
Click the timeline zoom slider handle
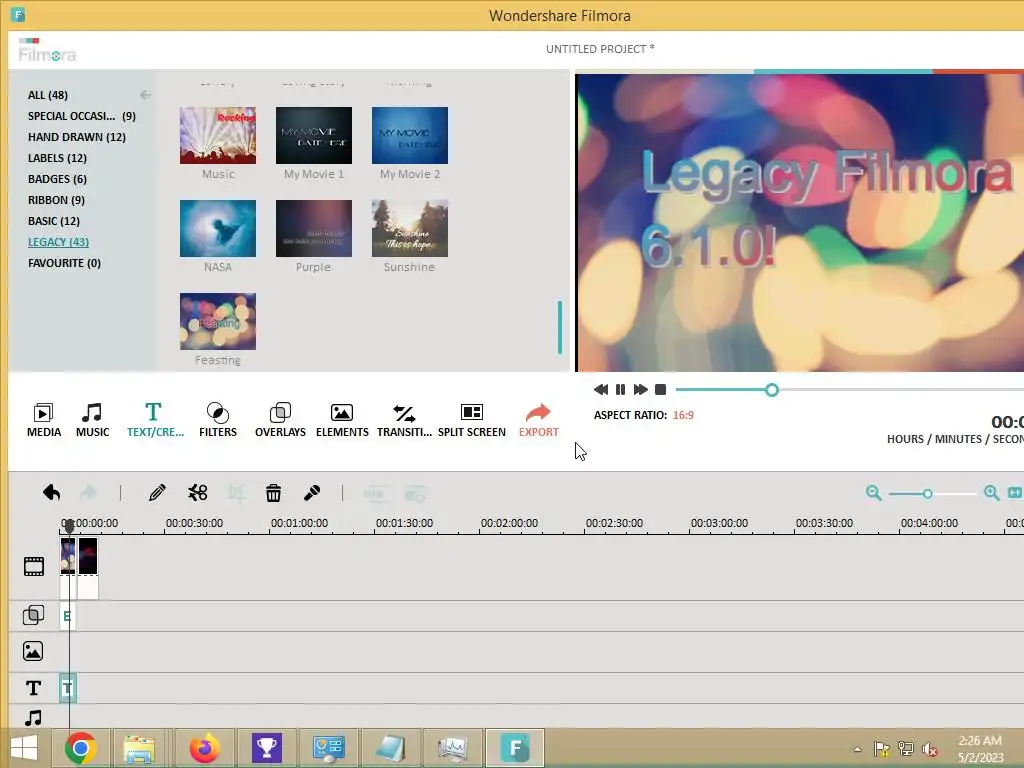coord(927,494)
